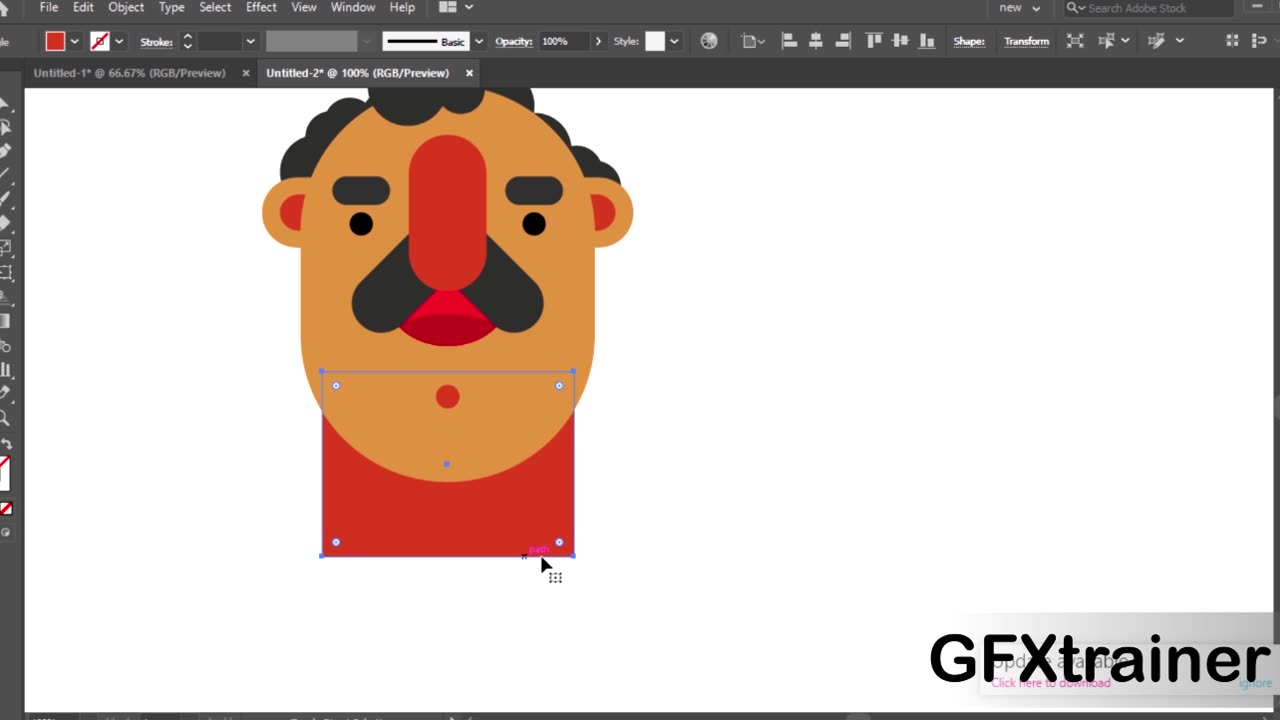The height and width of the screenshot is (720, 1280).
Task: Select the Paintbrush tool in toolbox
Action: pyautogui.click(x=5, y=199)
